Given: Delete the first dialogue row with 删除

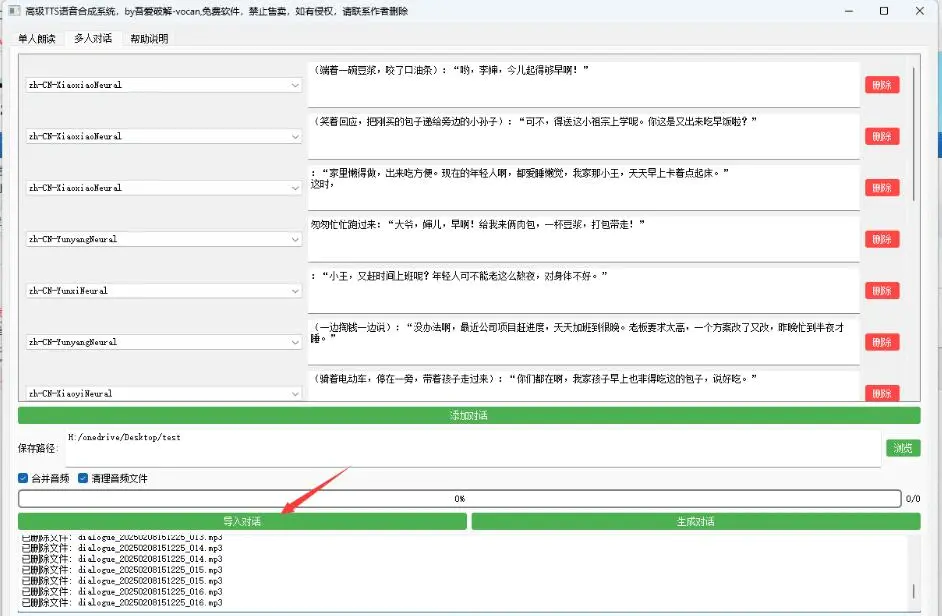Looking at the screenshot, I should click(x=881, y=85).
